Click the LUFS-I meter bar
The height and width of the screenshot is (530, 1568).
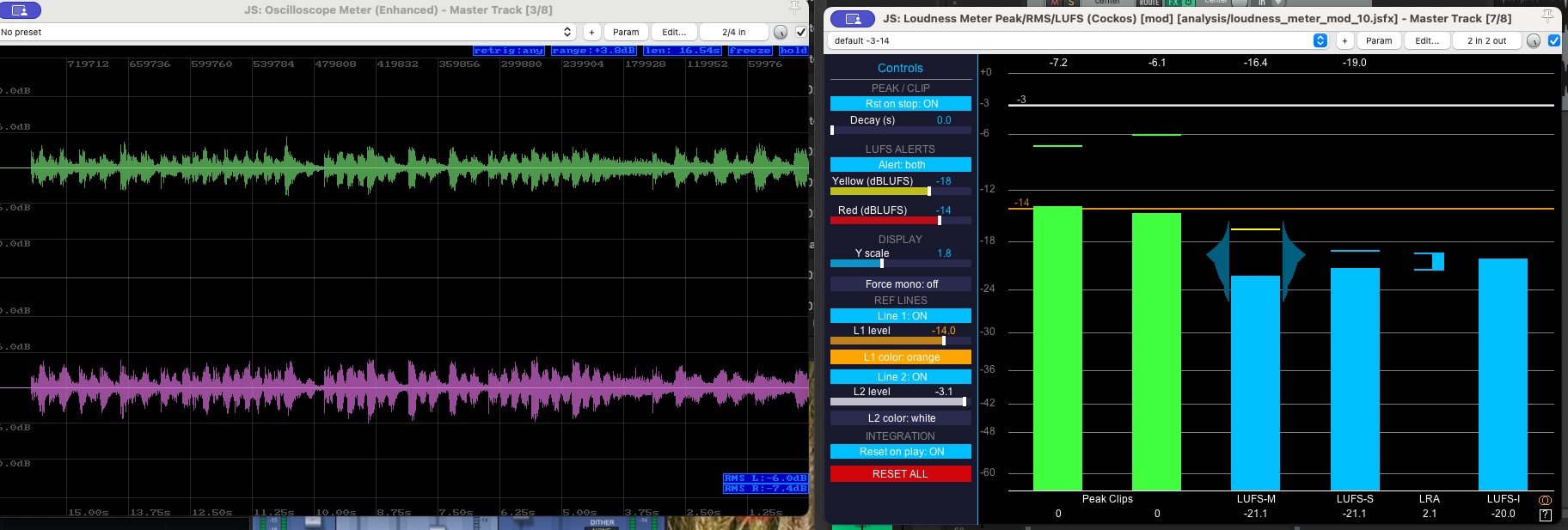[1503, 375]
